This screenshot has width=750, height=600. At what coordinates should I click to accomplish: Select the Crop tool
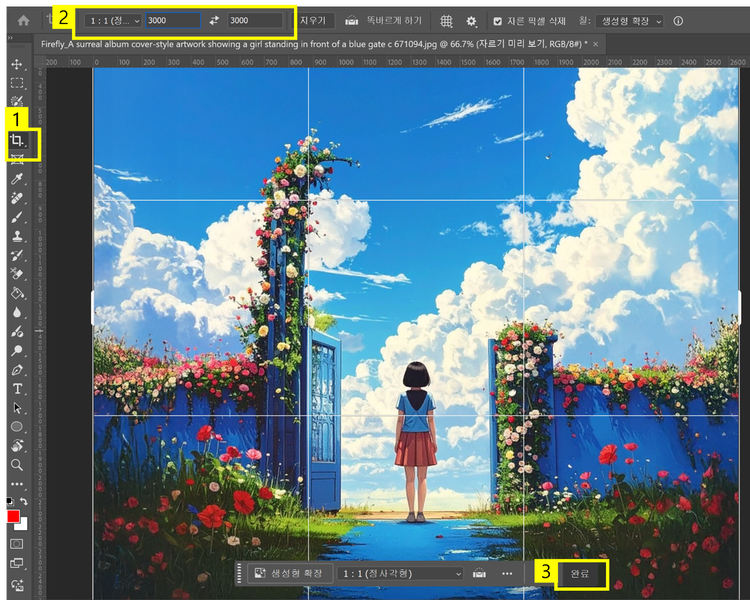pyautogui.click(x=17, y=140)
